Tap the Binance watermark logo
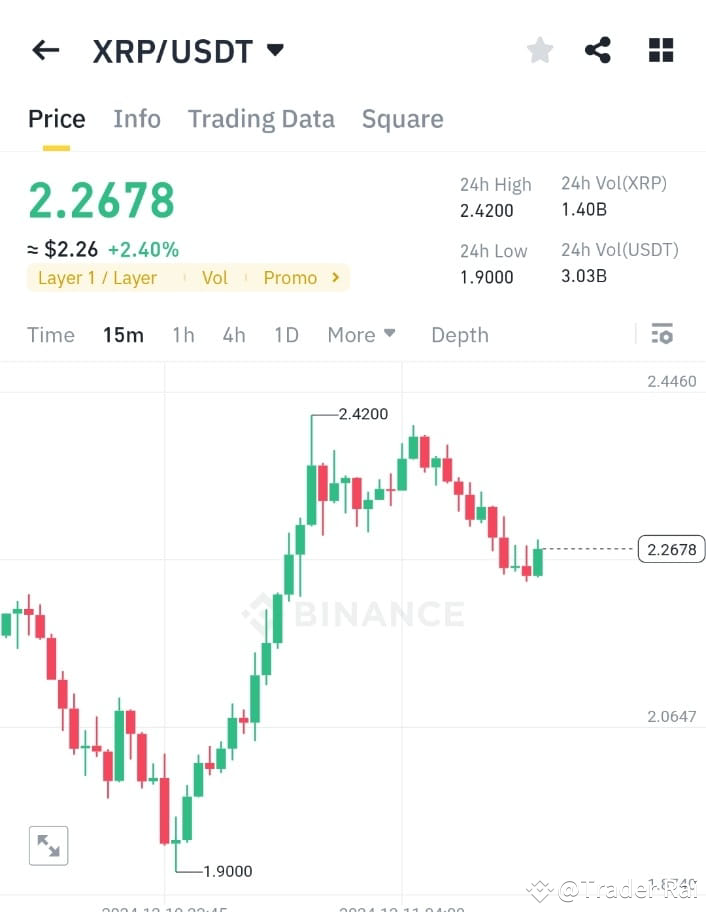Viewport: 706px width, 912px height. click(x=355, y=614)
